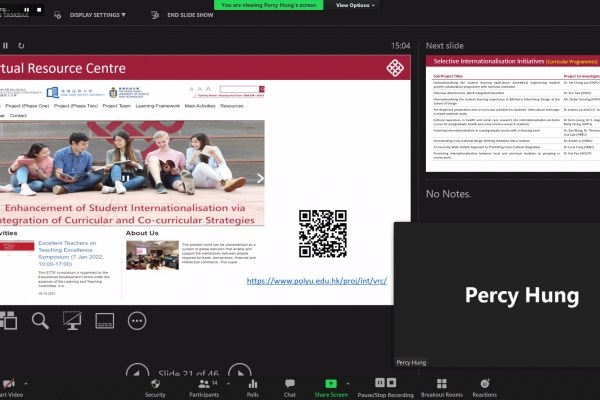This screenshot has width=600, height=400.
Task: Click the DISPLAY SETTINGS monitor icon
Action: pos(57,15)
